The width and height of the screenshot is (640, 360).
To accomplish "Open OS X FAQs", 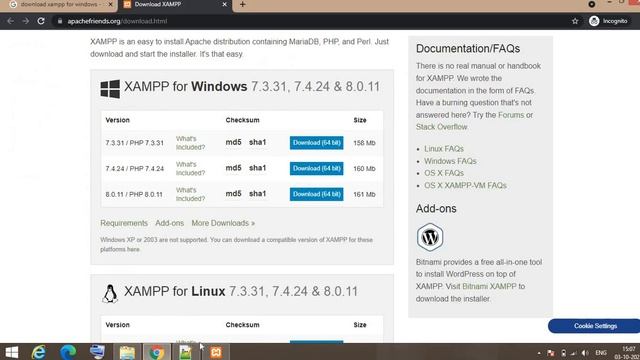I will (x=444, y=173).
